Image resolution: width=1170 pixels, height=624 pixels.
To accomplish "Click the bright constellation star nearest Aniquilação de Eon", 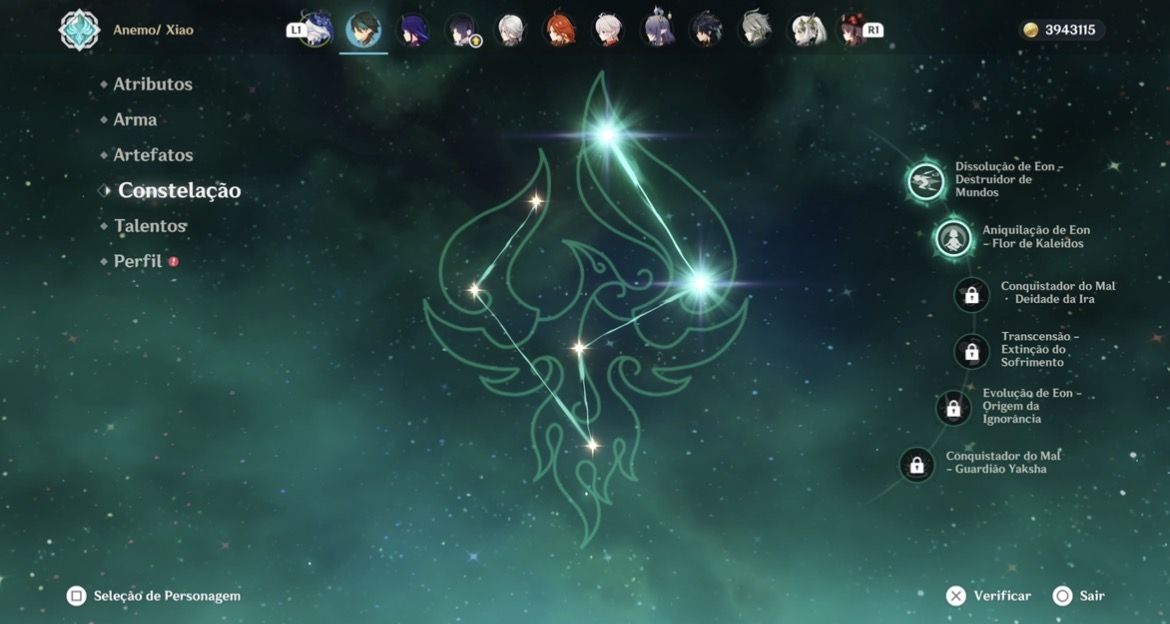I will [x=700, y=283].
